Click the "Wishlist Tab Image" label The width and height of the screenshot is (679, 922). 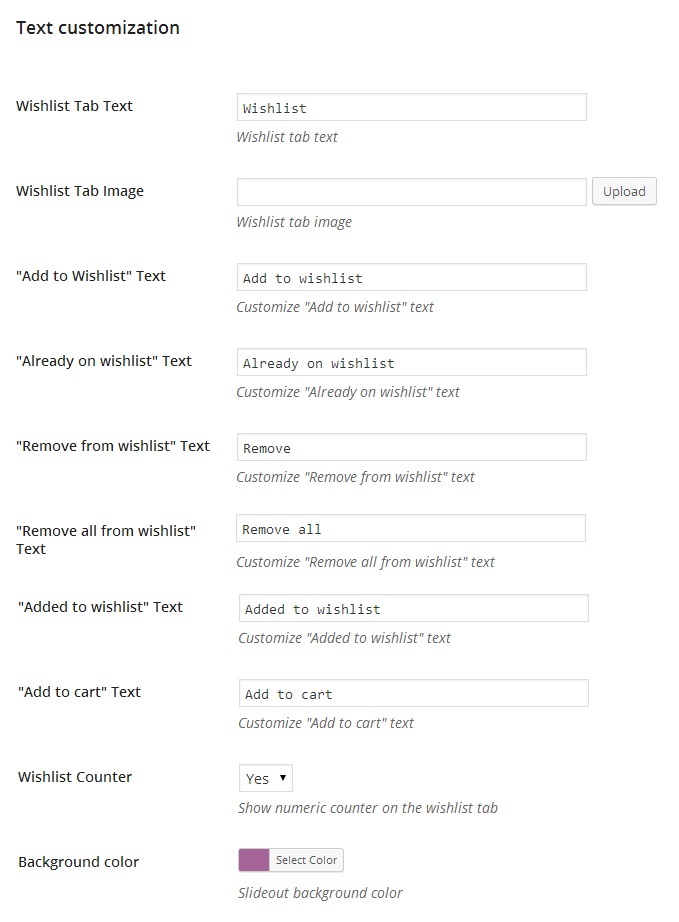pyautogui.click(x=80, y=191)
